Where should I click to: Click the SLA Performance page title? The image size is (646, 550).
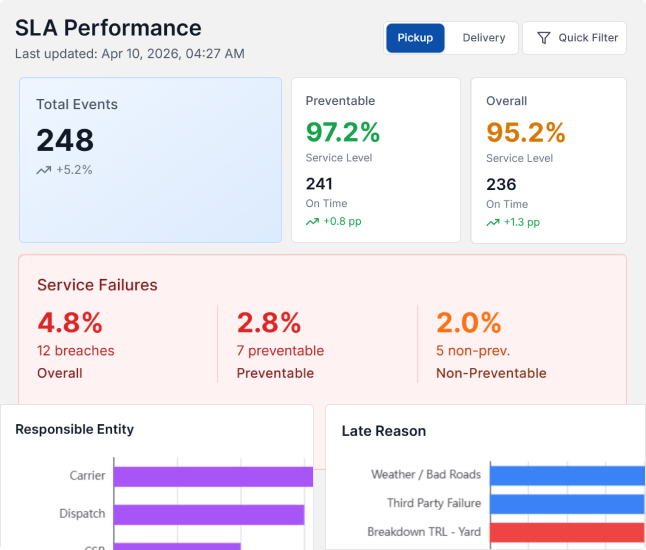point(108,28)
